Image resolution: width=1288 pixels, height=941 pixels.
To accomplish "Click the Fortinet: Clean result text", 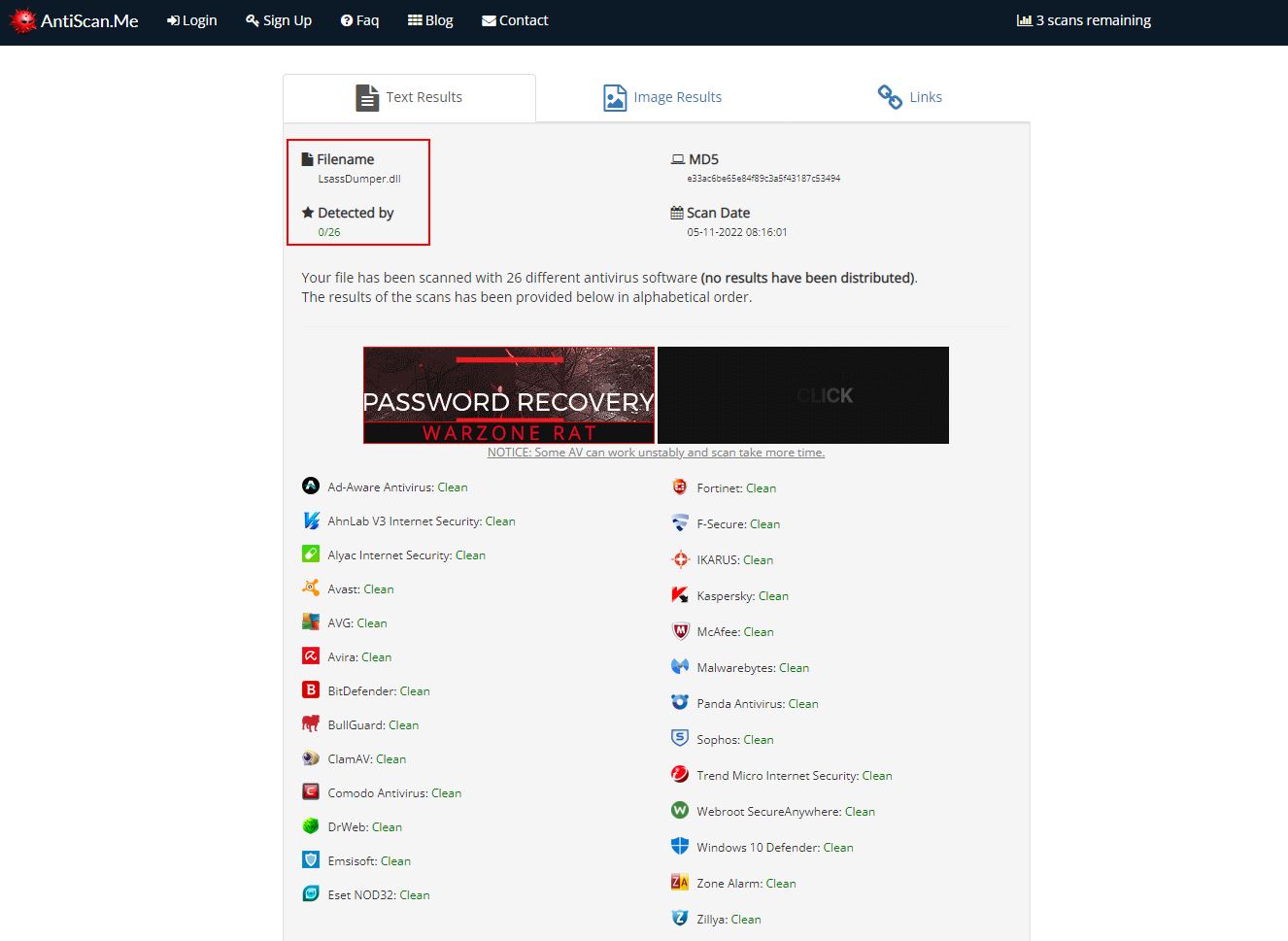I will tap(736, 488).
